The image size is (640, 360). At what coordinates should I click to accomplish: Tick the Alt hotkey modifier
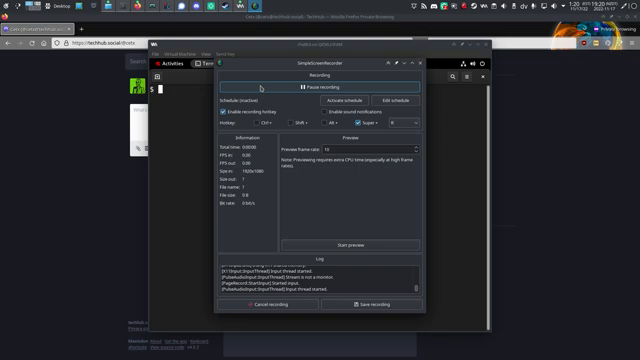324,122
